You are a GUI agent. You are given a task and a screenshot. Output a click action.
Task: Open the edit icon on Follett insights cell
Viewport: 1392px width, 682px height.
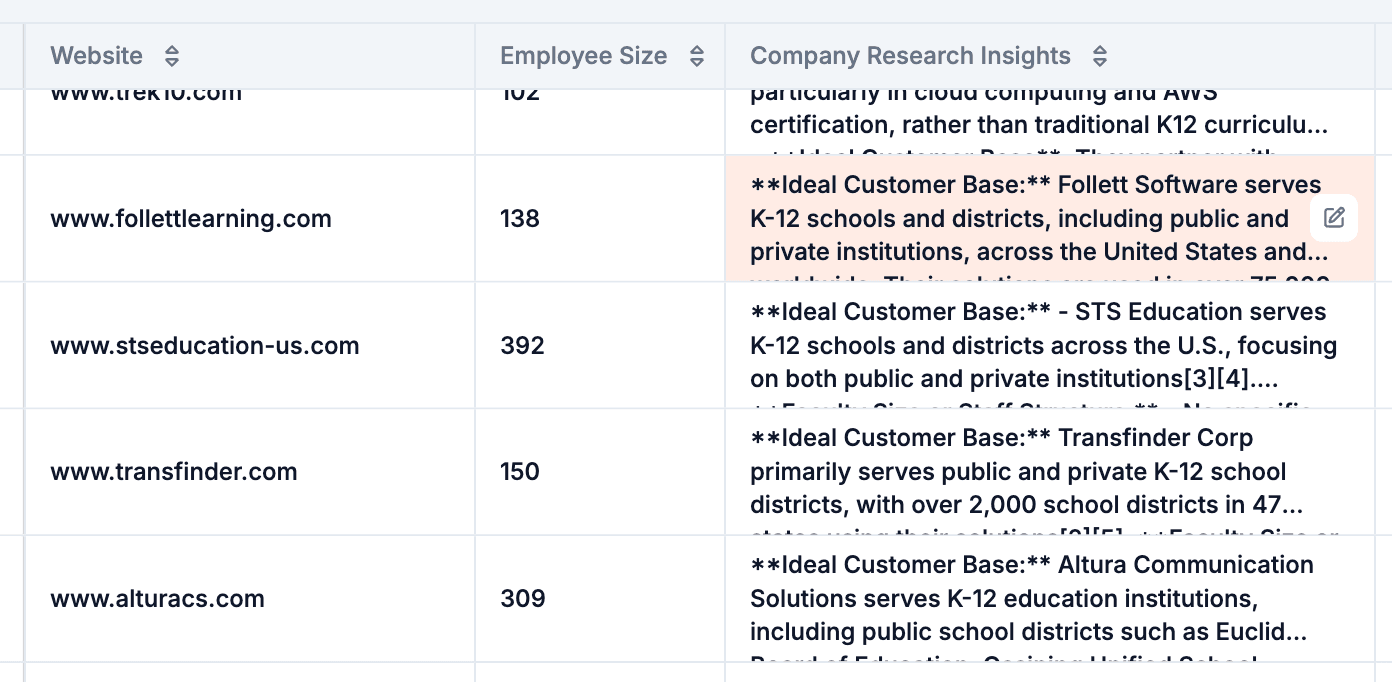[1334, 218]
